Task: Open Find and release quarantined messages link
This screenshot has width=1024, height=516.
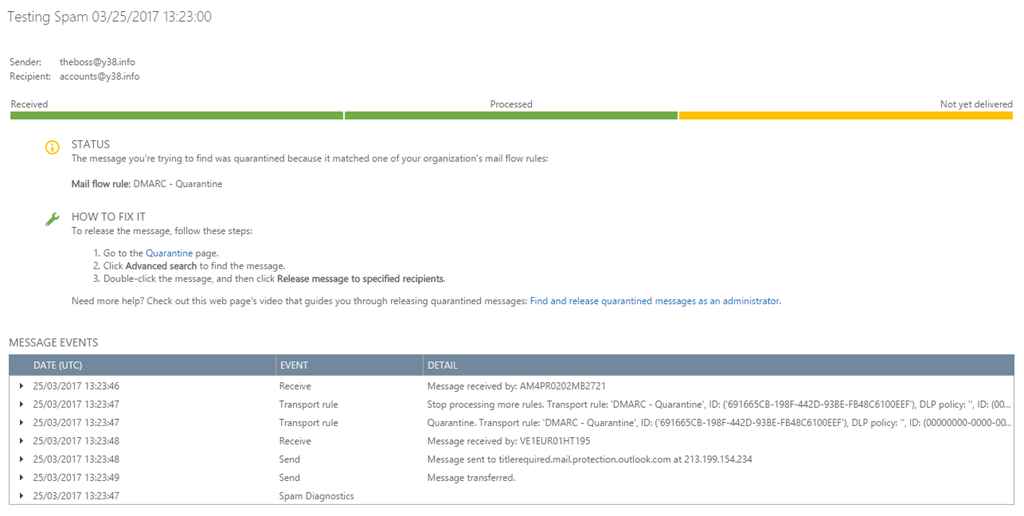Action: 654,300
